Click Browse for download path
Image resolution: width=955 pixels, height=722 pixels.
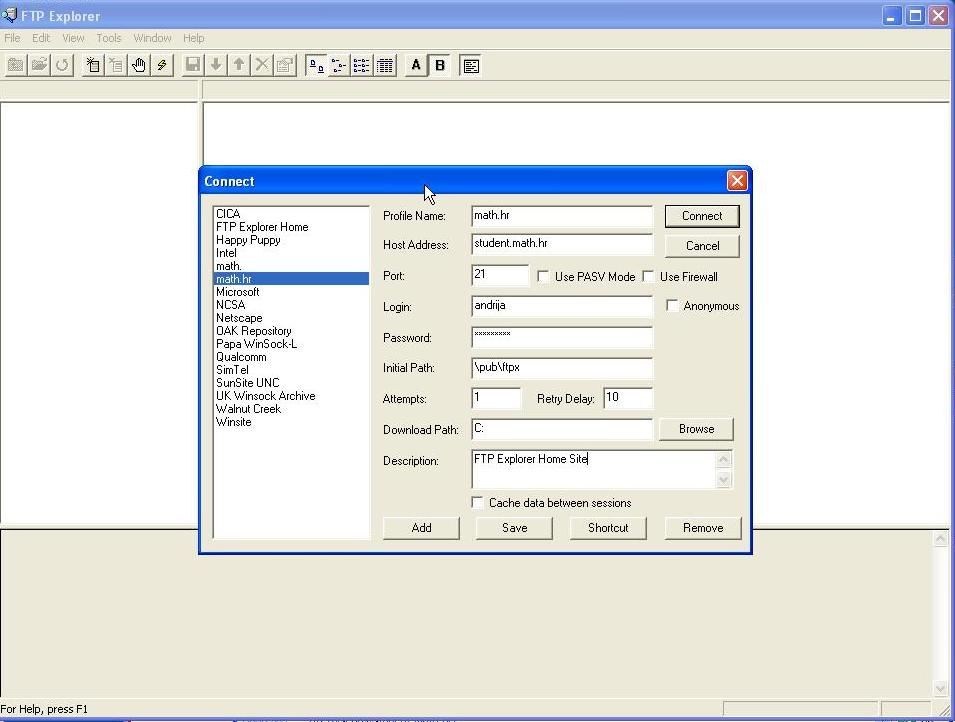tap(696, 429)
